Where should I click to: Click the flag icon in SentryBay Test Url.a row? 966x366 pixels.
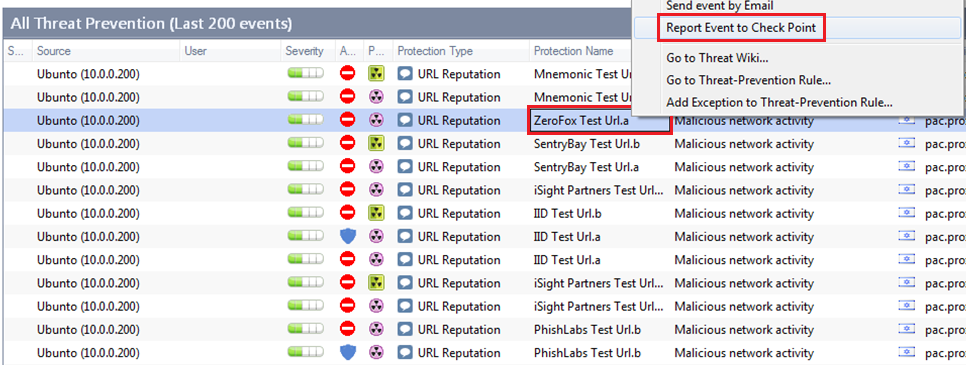tap(906, 167)
